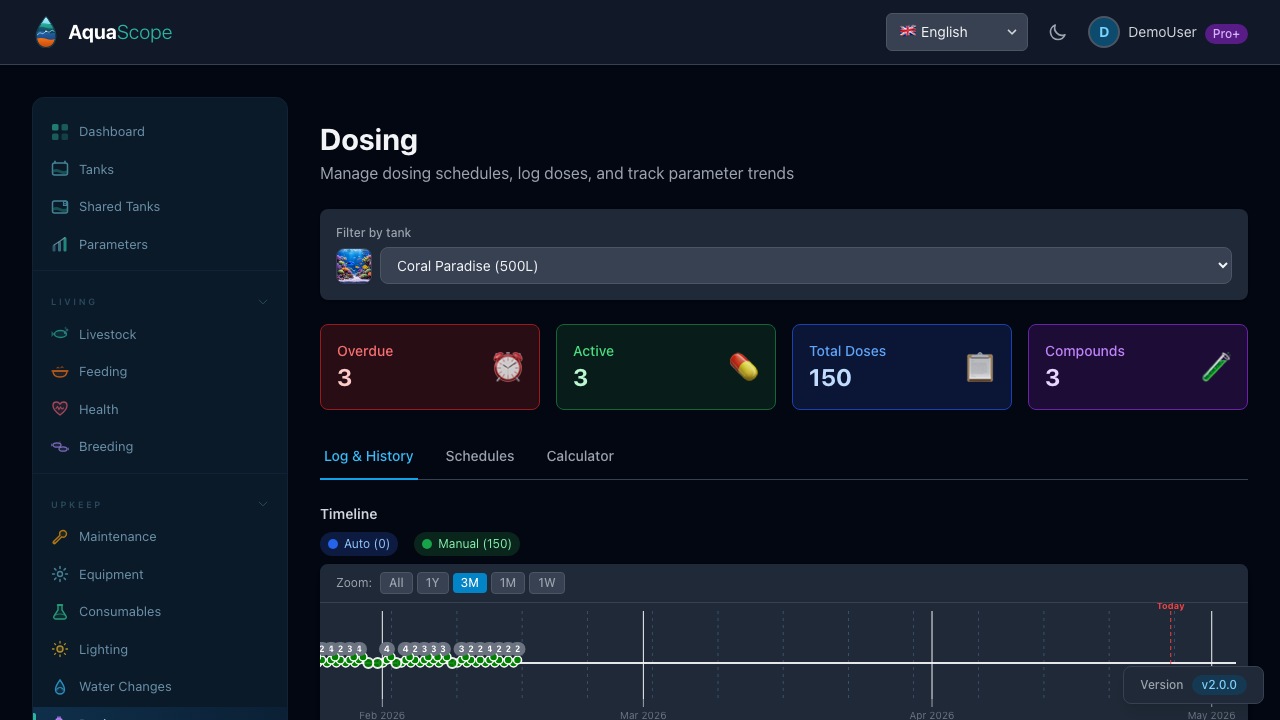Select the Maintenance wrench icon
This screenshot has width=1280, height=720.
pos(60,536)
